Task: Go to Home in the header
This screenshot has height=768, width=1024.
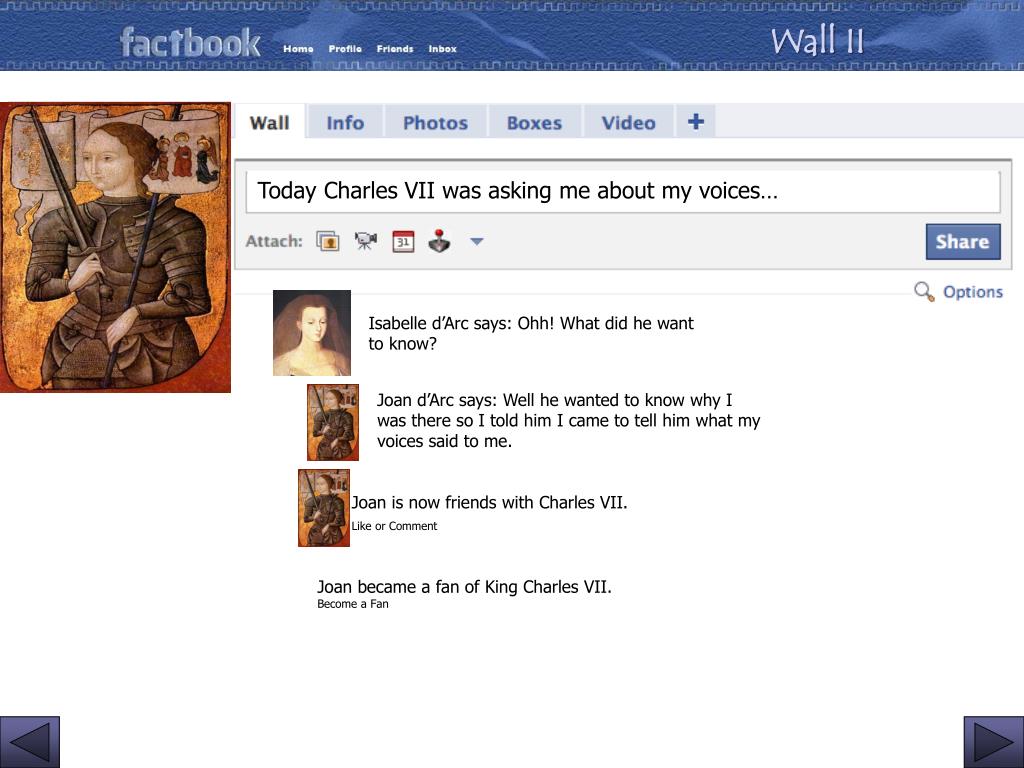Action: click(x=298, y=49)
